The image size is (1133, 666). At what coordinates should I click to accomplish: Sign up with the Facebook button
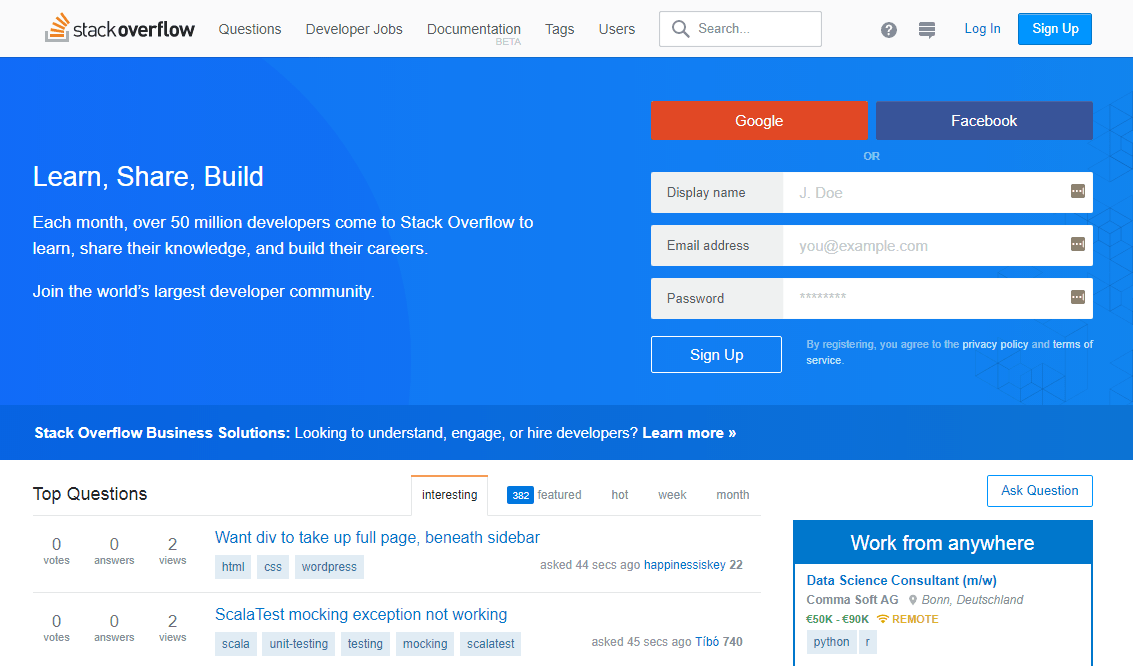click(984, 121)
